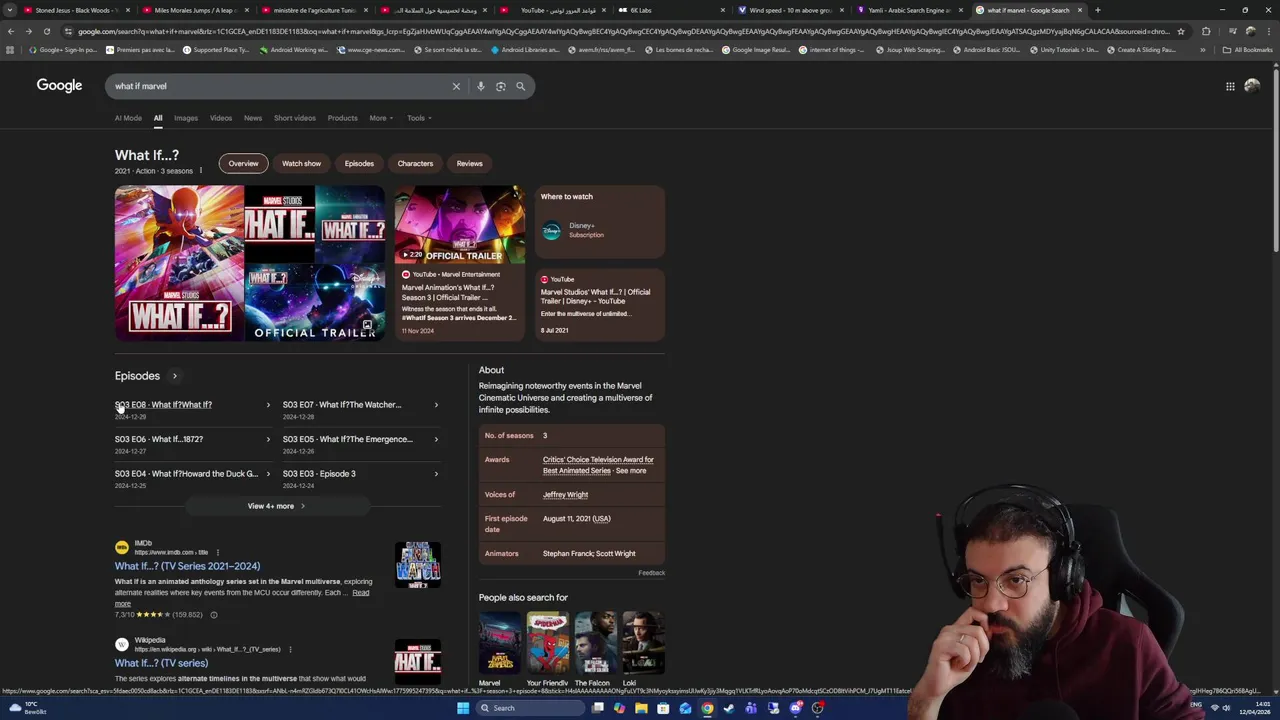The width and height of the screenshot is (1280, 720).
Task: Open a new browser tab with plus
Action: point(1097,10)
